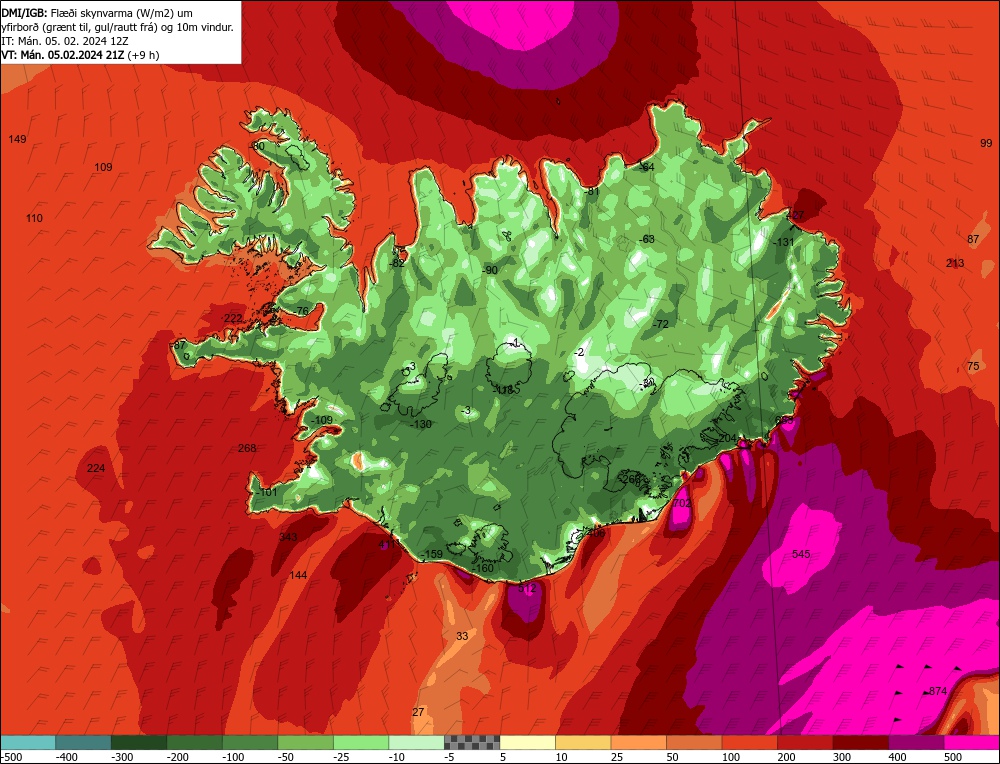The image size is (1000, 764).
Task: Click the initial time line 'IT: Mán. 05. 02. 2024 12Z'
Action: [65, 41]
